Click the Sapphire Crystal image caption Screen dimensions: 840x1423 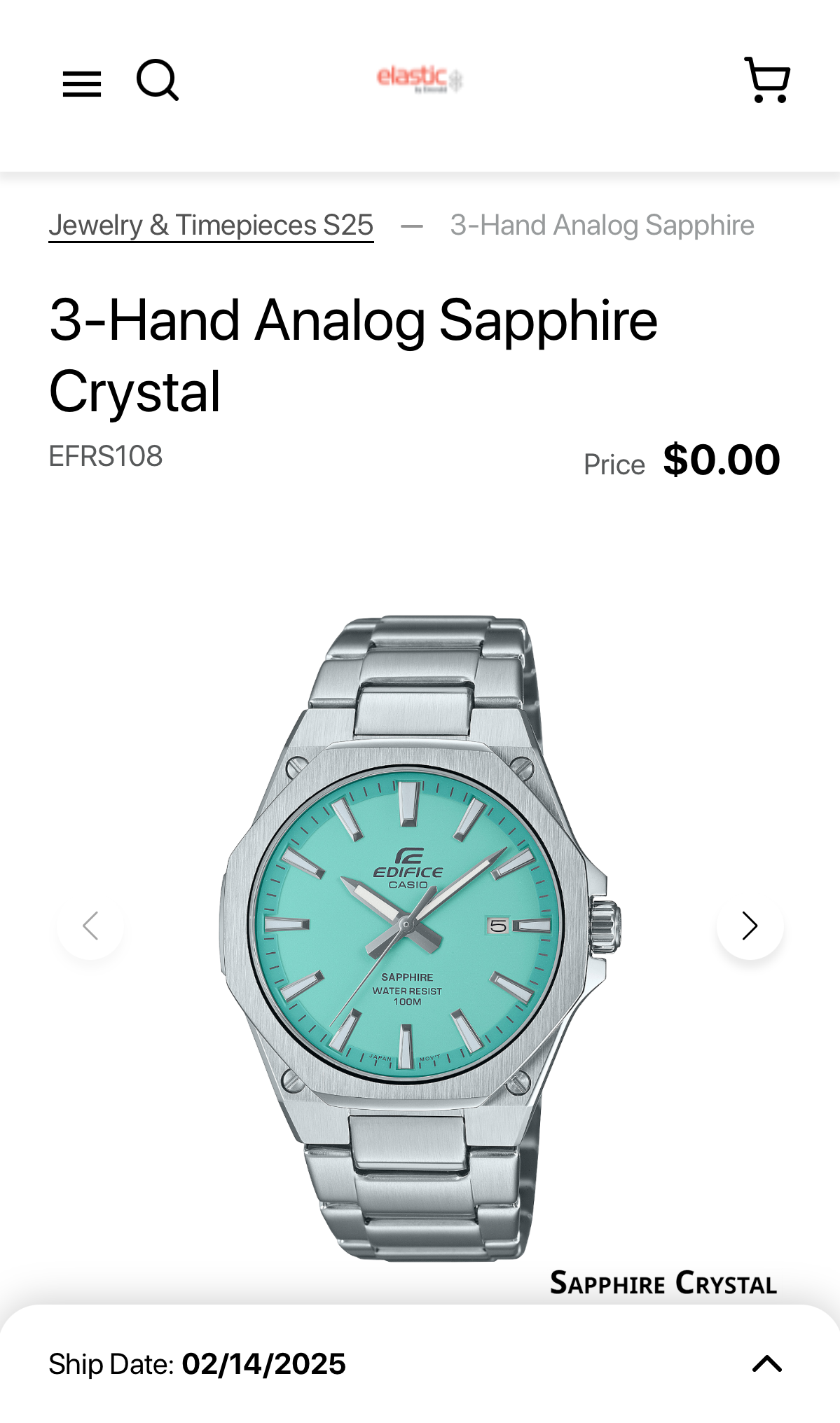tap(663, 1283)
